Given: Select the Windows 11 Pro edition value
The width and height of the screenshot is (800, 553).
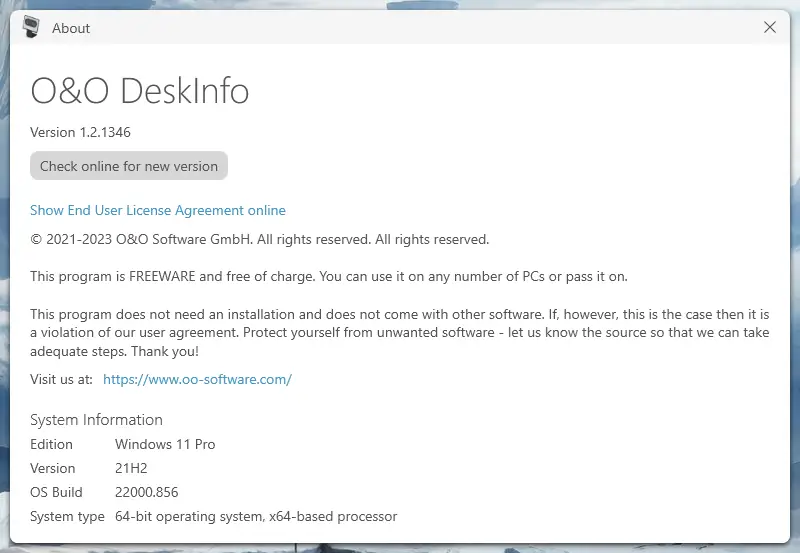Looking at the screenshot, I should tap(165, 444).
